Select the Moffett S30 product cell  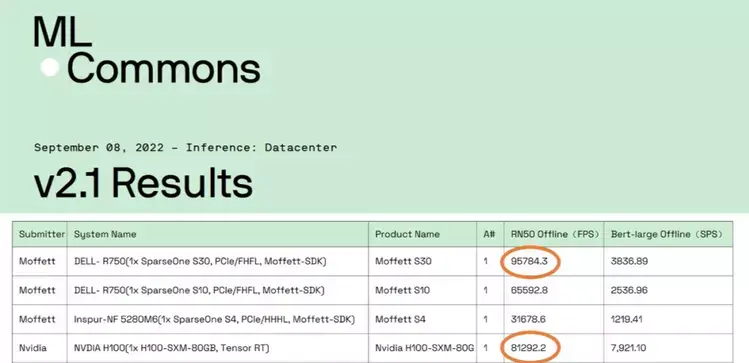click(403, 261)
